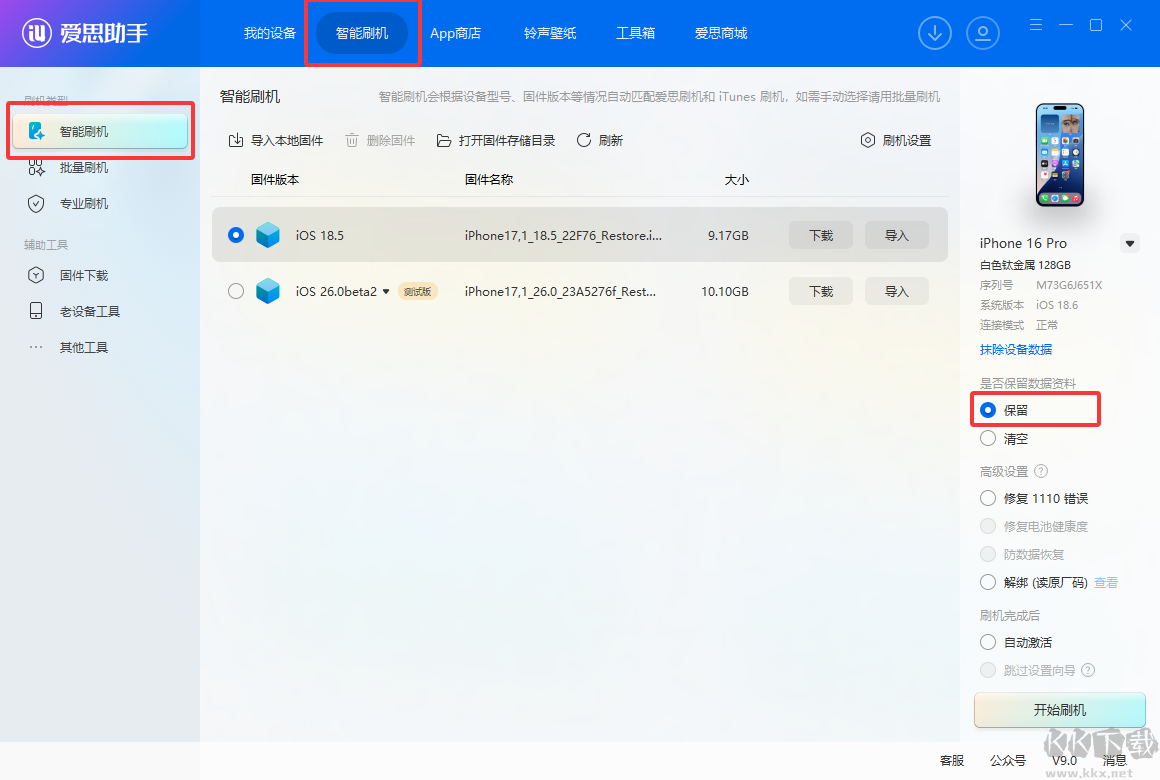Click the iOS 26.0beta2 firmware cube icon
The image size is (1160, 780).
(268, 292)
